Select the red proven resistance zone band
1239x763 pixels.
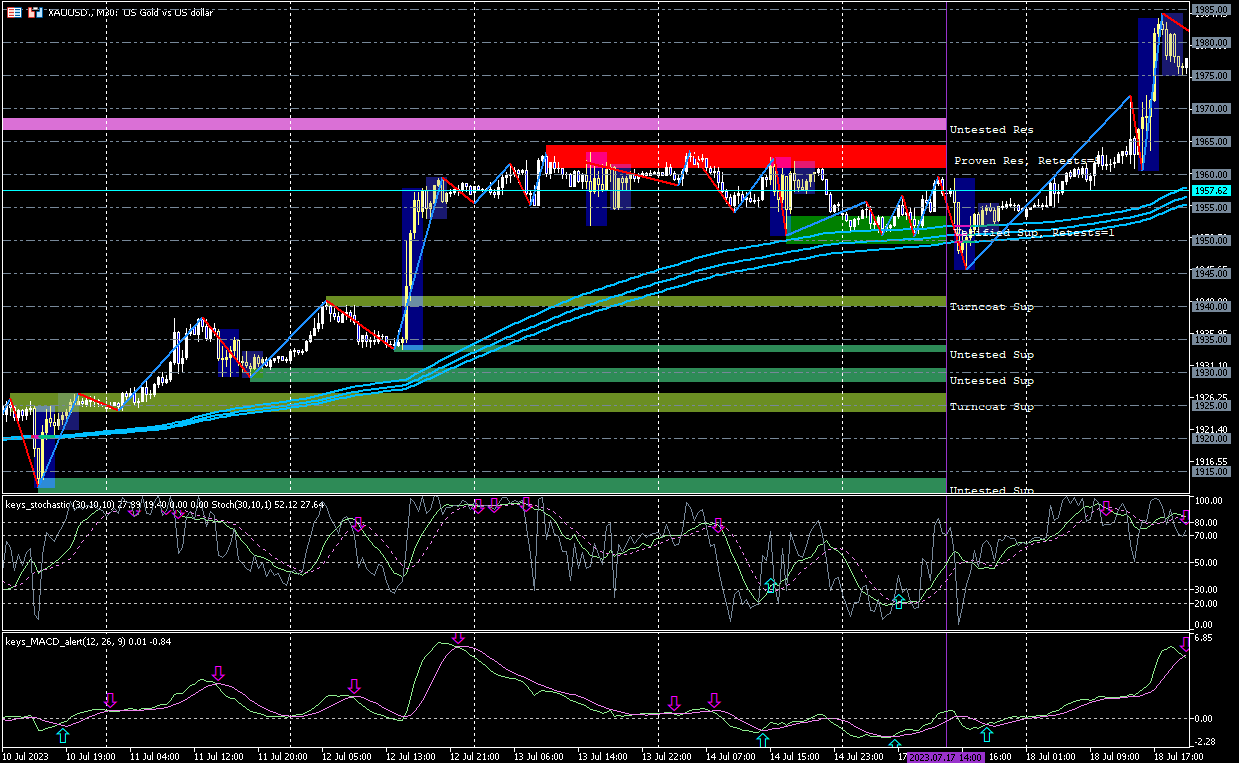(745, 157)
